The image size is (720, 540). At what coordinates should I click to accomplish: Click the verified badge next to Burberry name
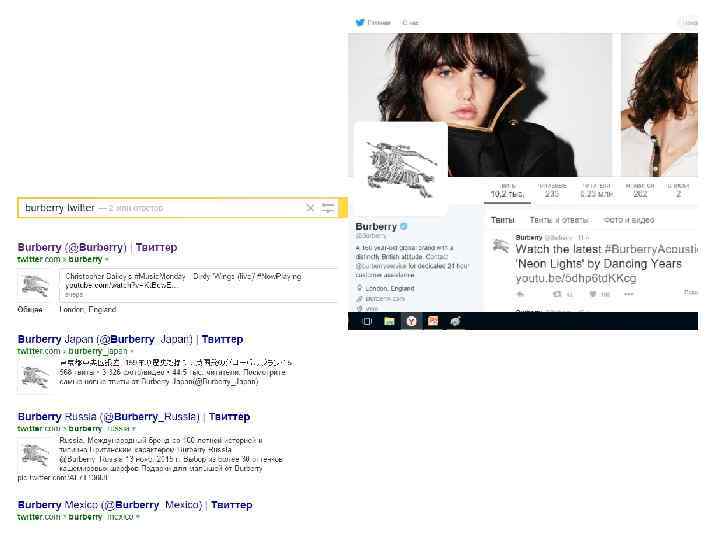[404, 226]
